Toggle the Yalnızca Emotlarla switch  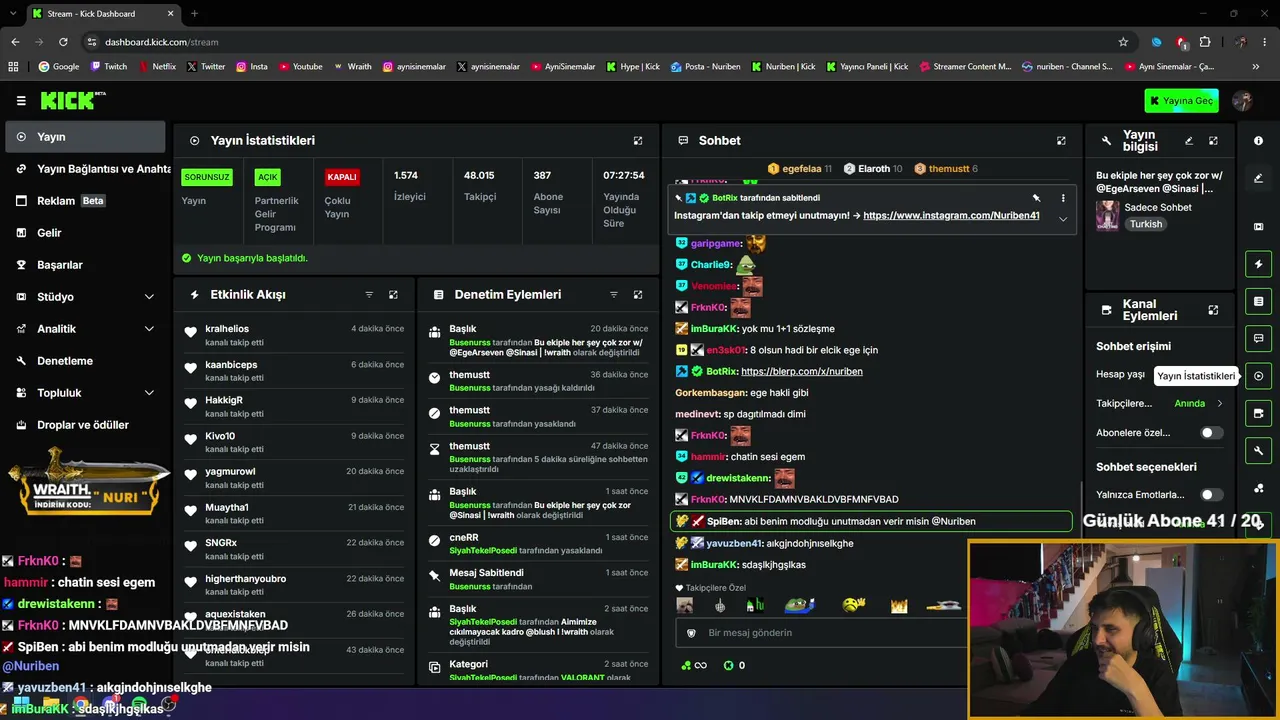coord(1211,495)
